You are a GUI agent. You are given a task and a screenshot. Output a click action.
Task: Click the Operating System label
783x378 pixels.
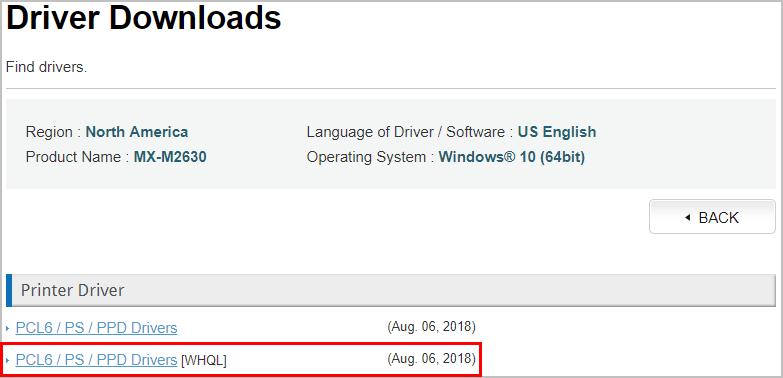(370, 157)
